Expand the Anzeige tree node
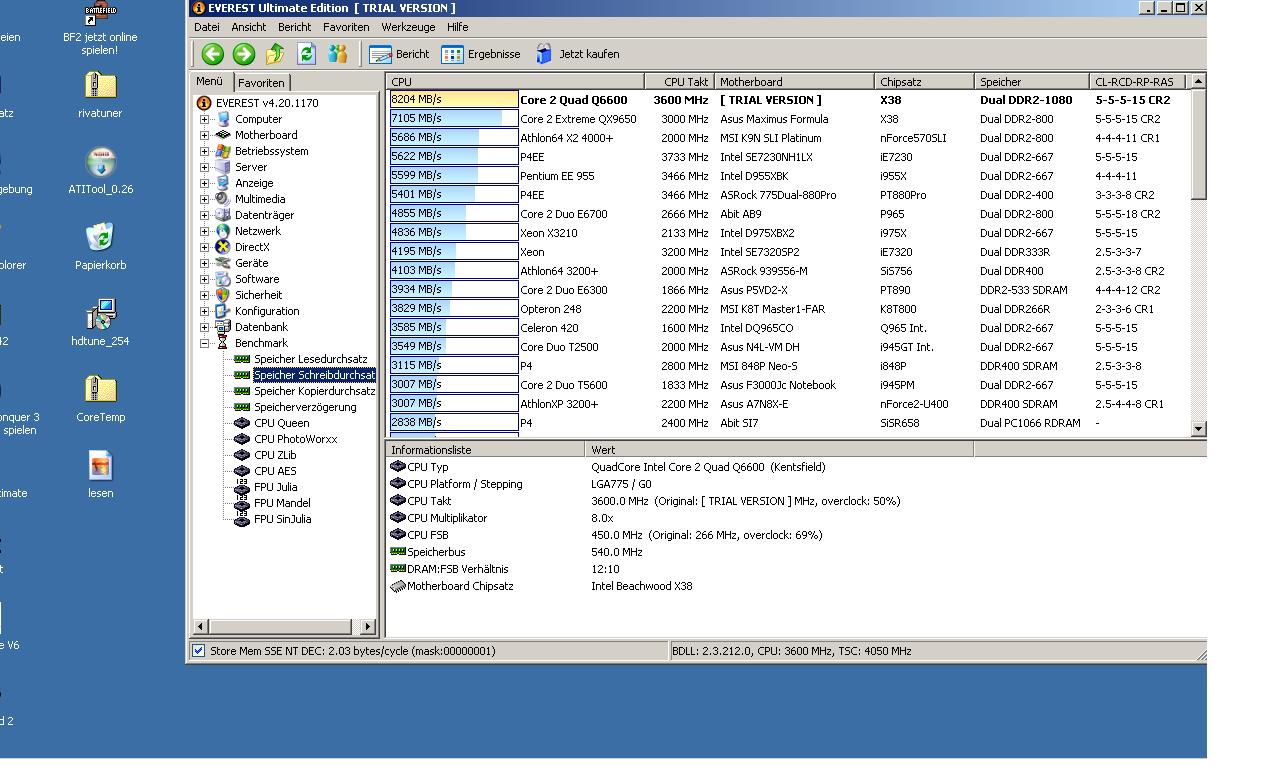 click(205, 183)
